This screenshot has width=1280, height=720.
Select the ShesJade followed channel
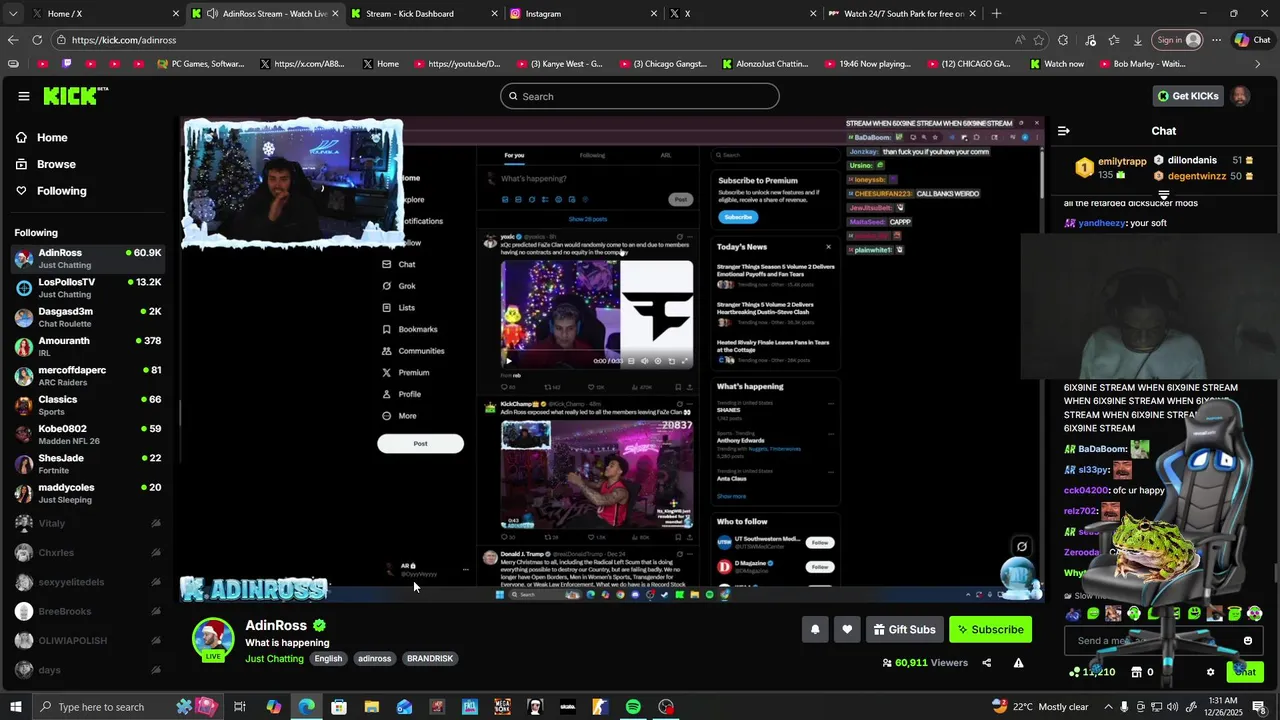coord(89,464)
